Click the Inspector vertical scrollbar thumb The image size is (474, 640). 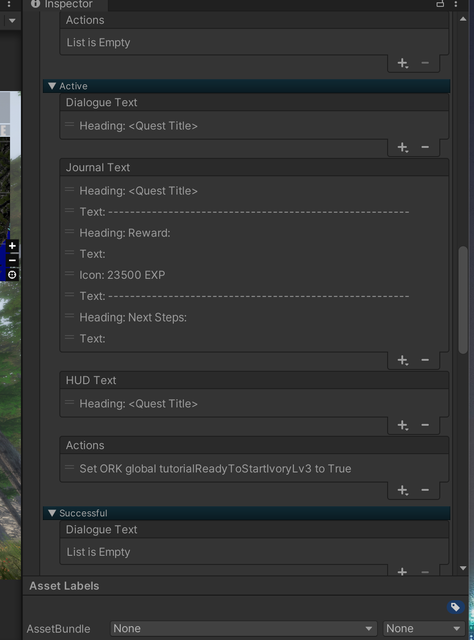click(x=463, y=300)
